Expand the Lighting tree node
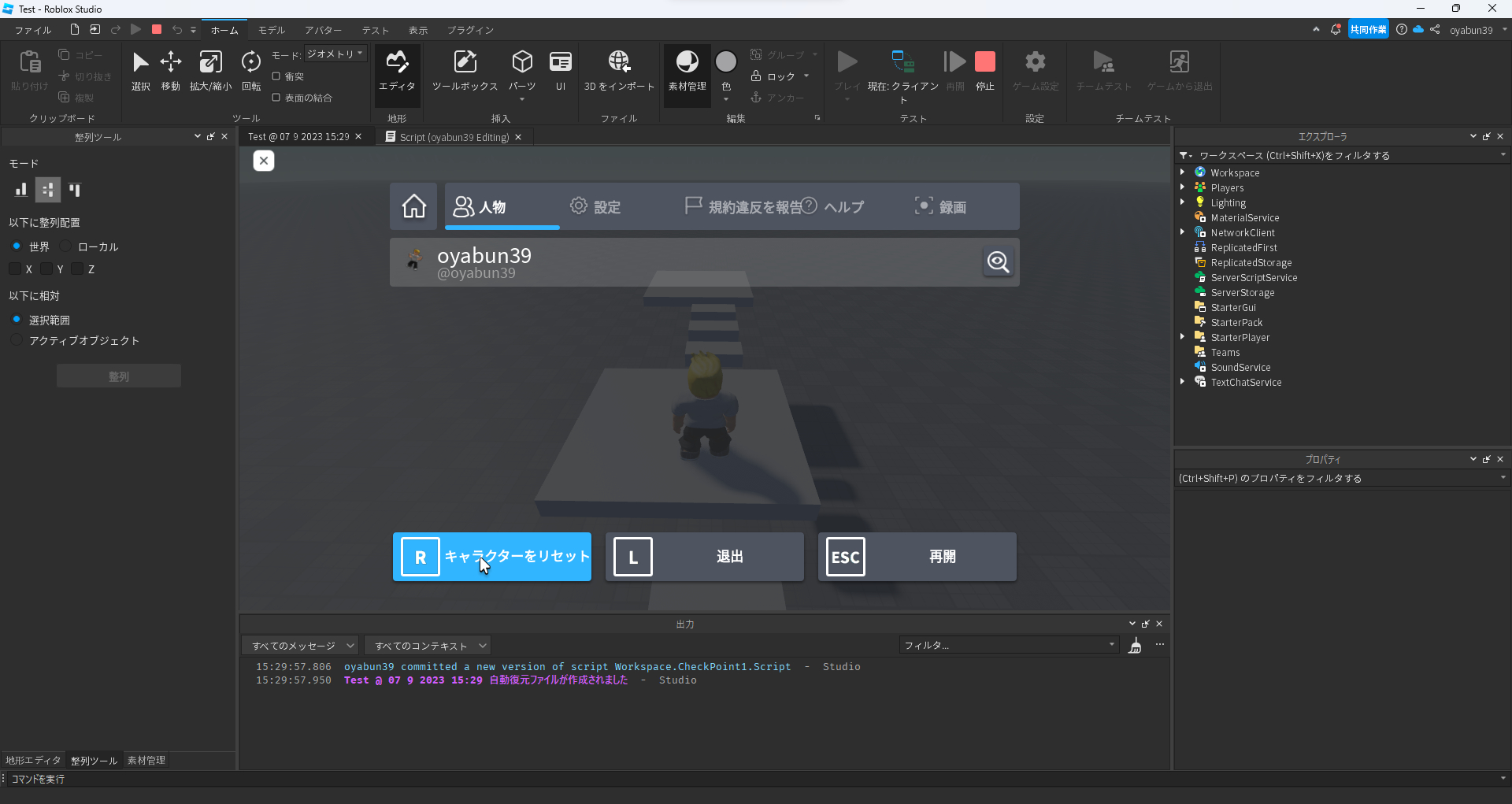Screen dimensions: 1512x804 coord(1183,202)
